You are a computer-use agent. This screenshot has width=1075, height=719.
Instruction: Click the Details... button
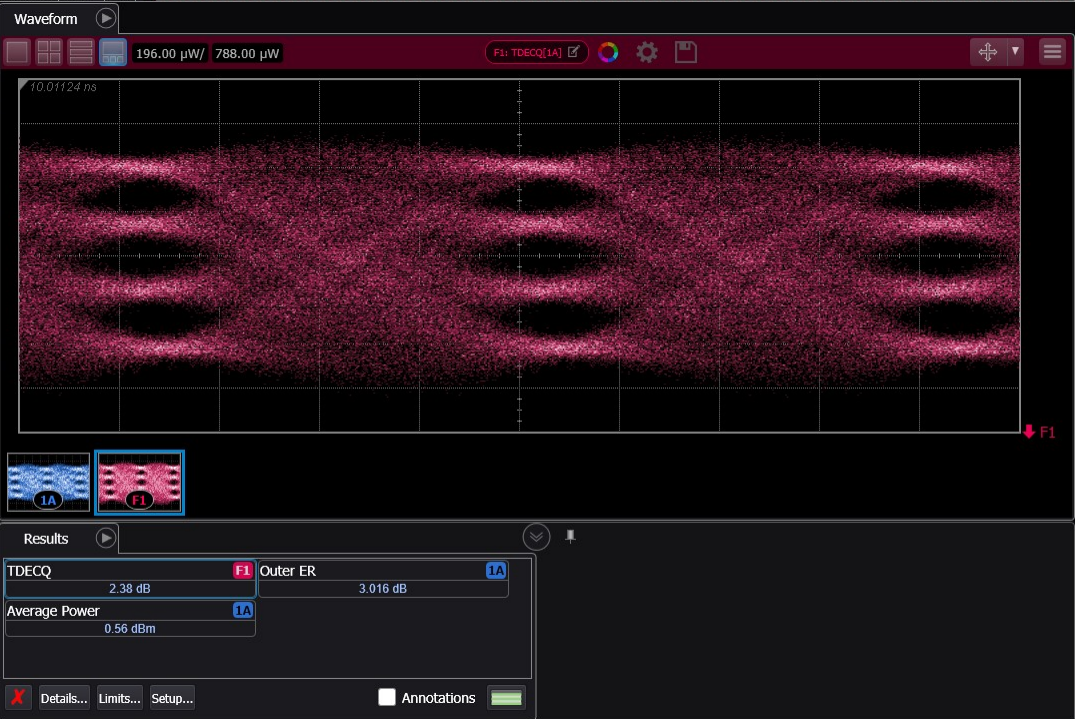pos(64,698)
